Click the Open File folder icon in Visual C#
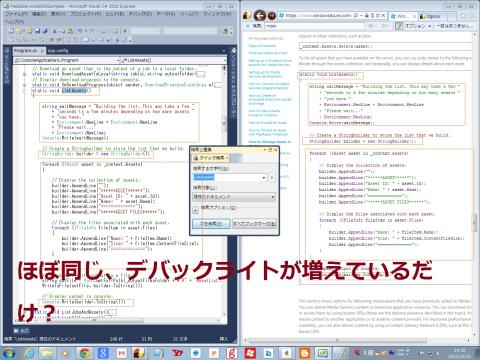 tap(29, 31)
